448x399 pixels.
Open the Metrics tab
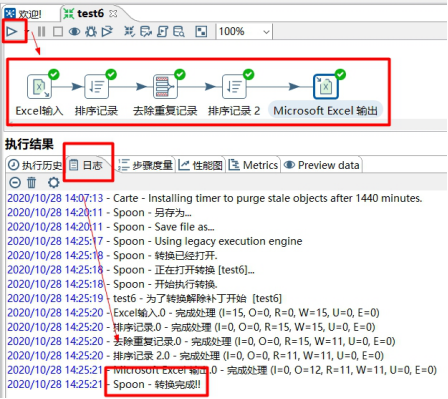click(x=253, y=165)
